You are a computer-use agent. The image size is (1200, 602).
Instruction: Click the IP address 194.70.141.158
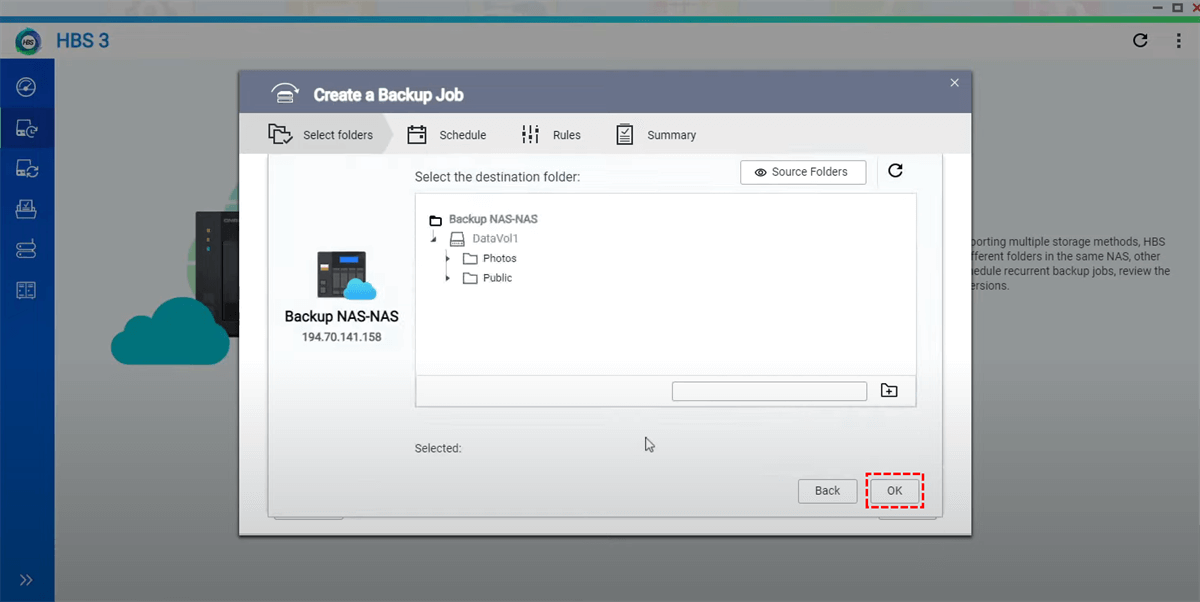pyautogui.click(x=342, y=337)
